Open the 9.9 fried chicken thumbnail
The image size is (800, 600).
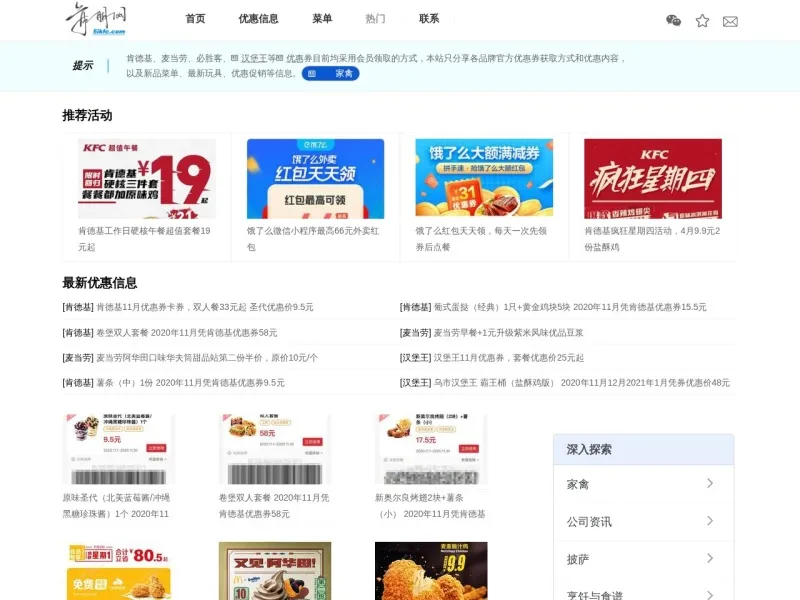[431, 571]
